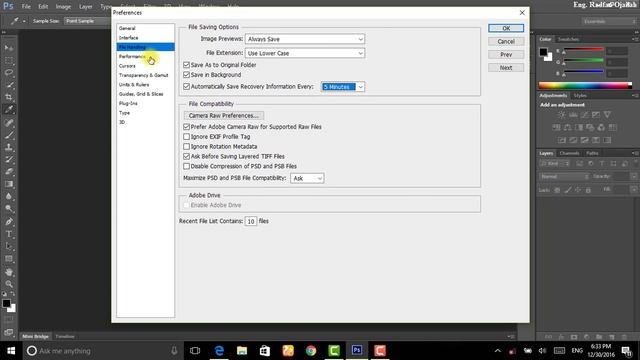This screenshot has height=360, width=640.
Task: Open the Edit menu in Photoshop
Action: tap(43, 7)
